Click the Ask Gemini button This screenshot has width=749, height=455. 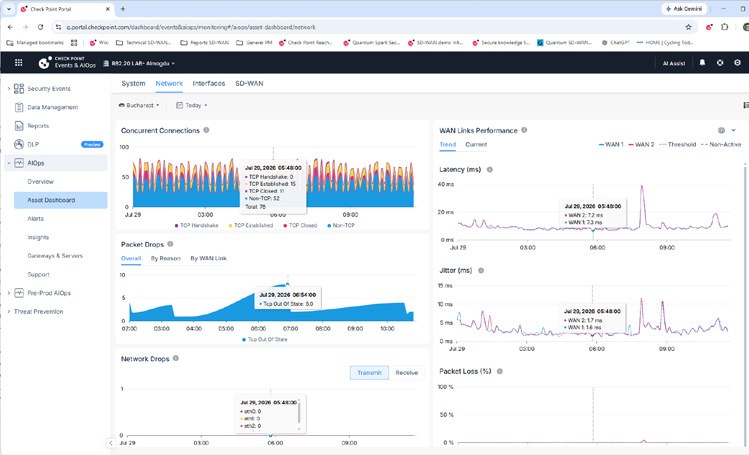[684, 9]
